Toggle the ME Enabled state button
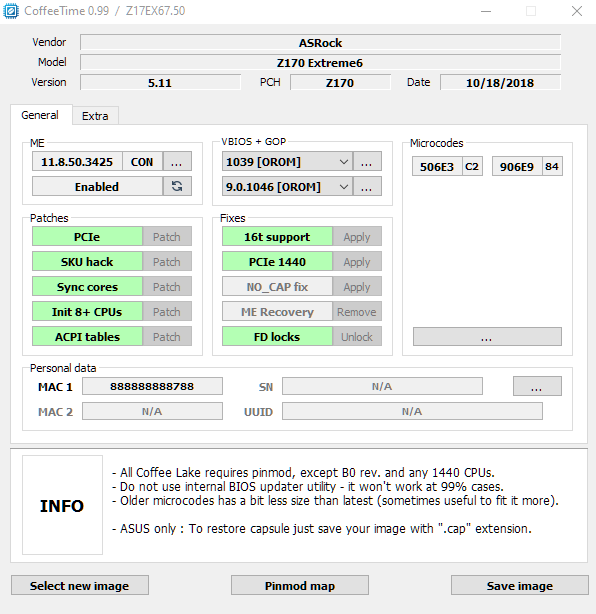 (x=97, y=186)
